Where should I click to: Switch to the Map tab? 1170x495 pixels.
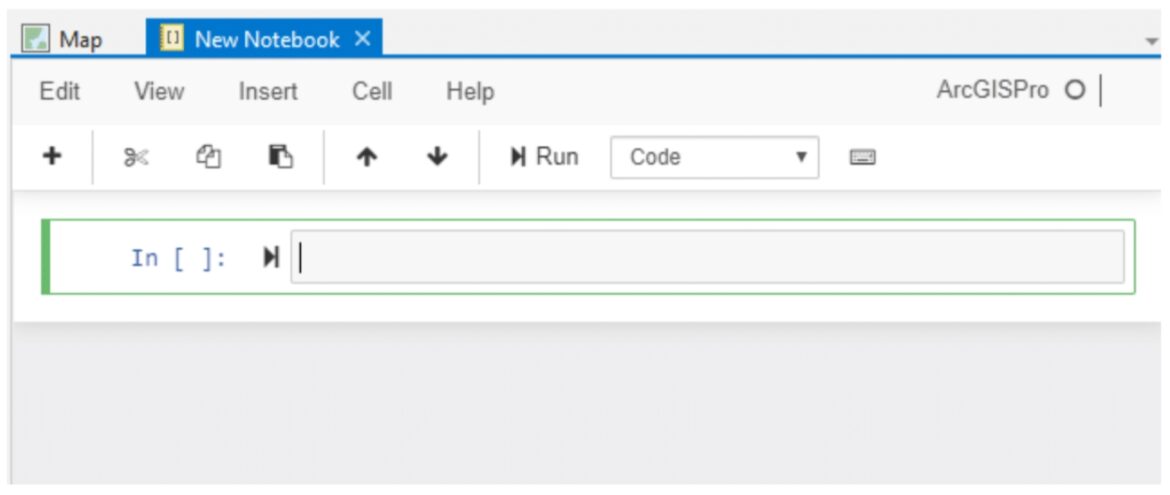tap(63, 39)
